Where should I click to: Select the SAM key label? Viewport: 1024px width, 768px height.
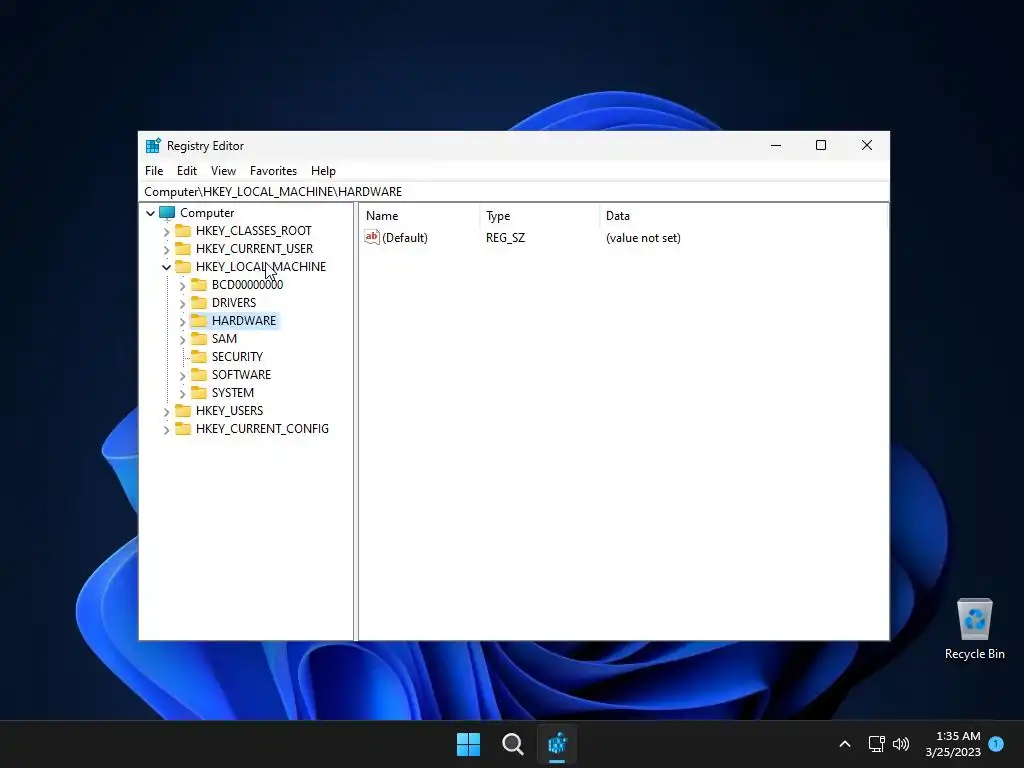coord(224,338)
